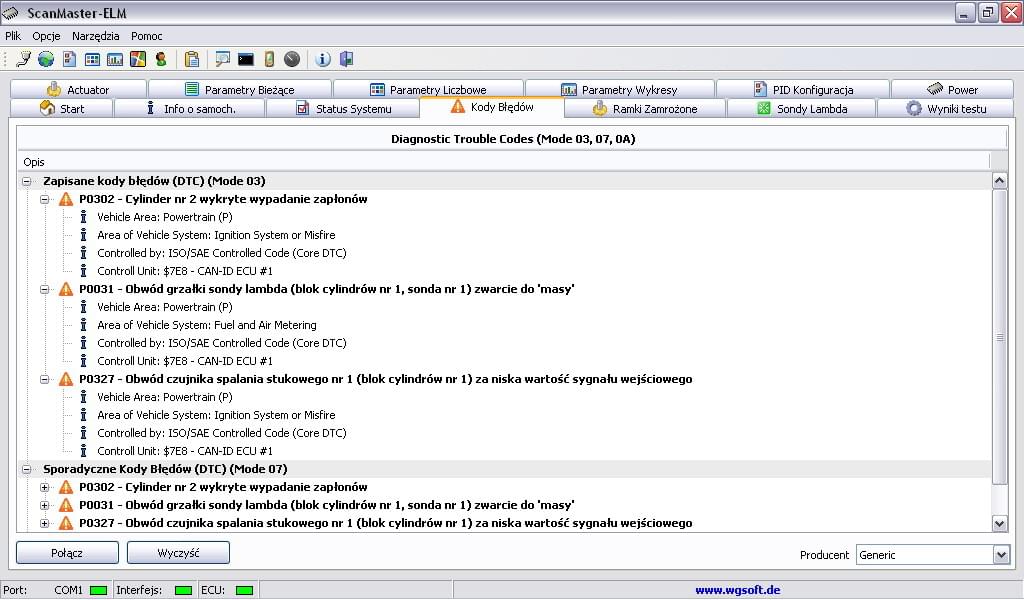Open the www.wgsoft.de link

[737, 590]
